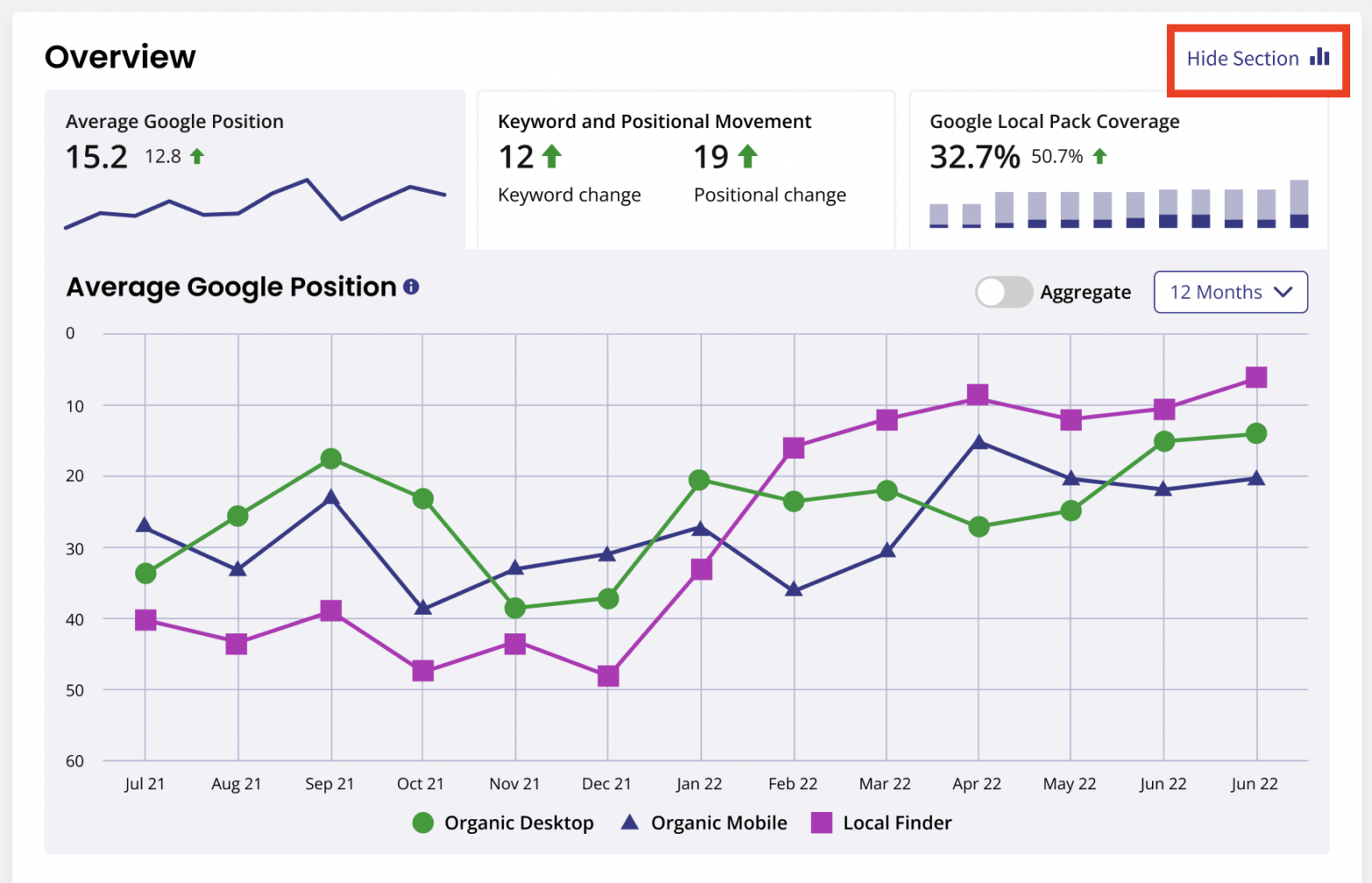Select the purple square marker for Local Finder
Screen dimensions: 1372x883
point(820,822)
